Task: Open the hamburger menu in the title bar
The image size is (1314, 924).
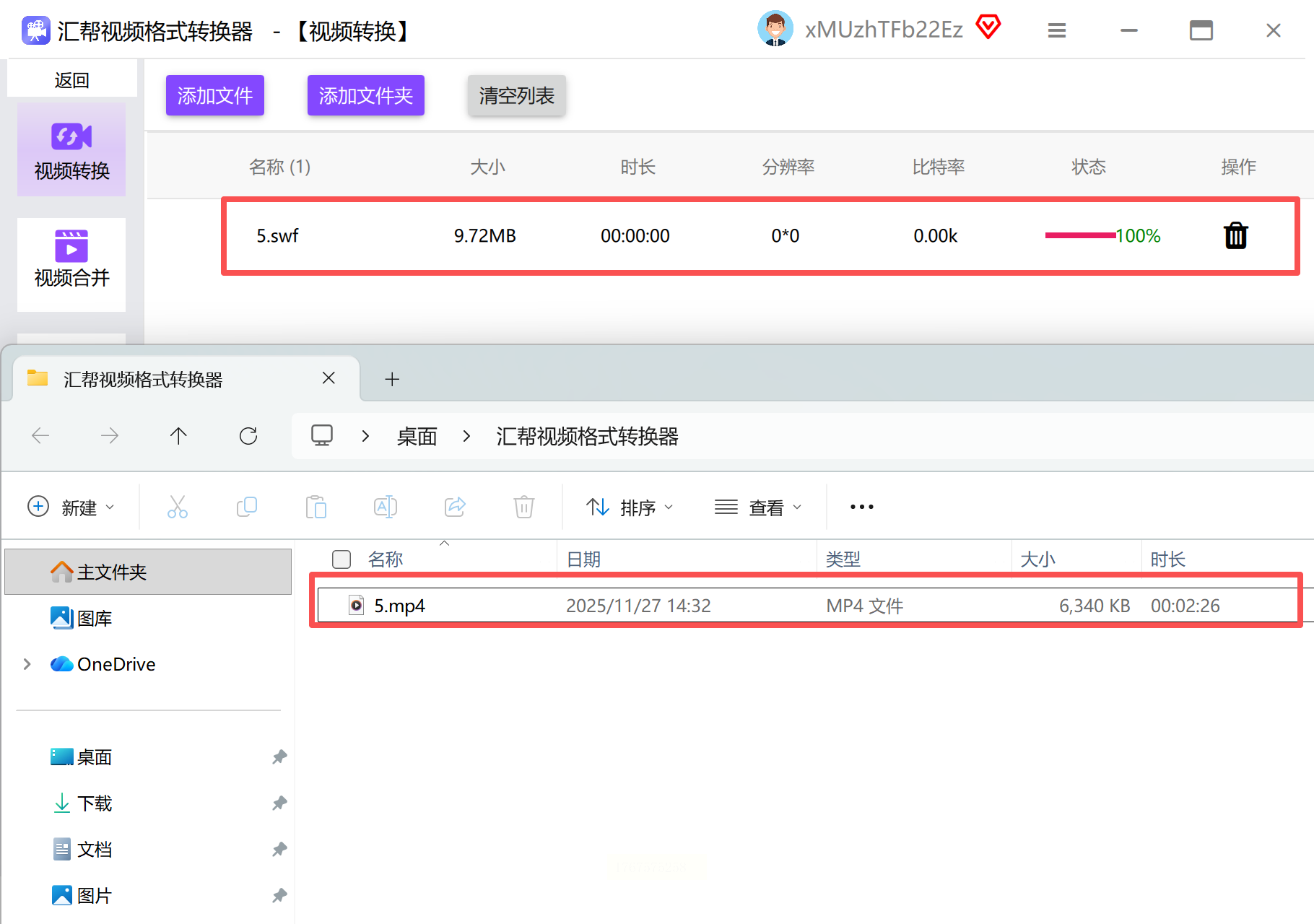Action: click(1057, 30)
